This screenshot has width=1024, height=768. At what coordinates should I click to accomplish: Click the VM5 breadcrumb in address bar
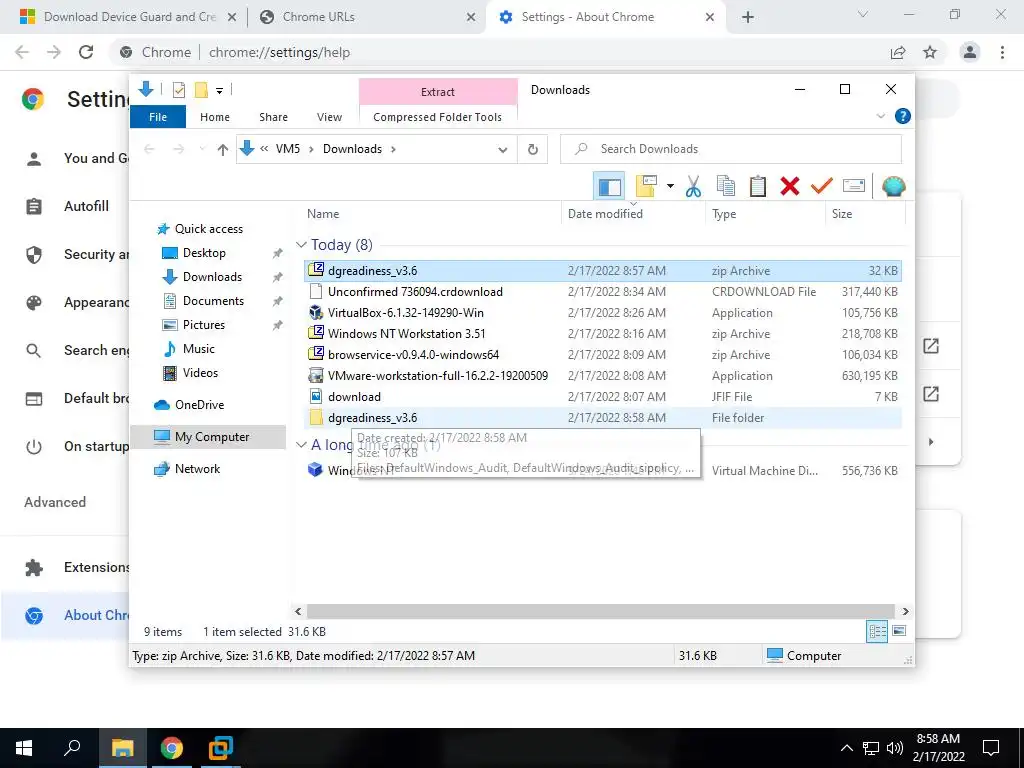click(x=287, y=149)
